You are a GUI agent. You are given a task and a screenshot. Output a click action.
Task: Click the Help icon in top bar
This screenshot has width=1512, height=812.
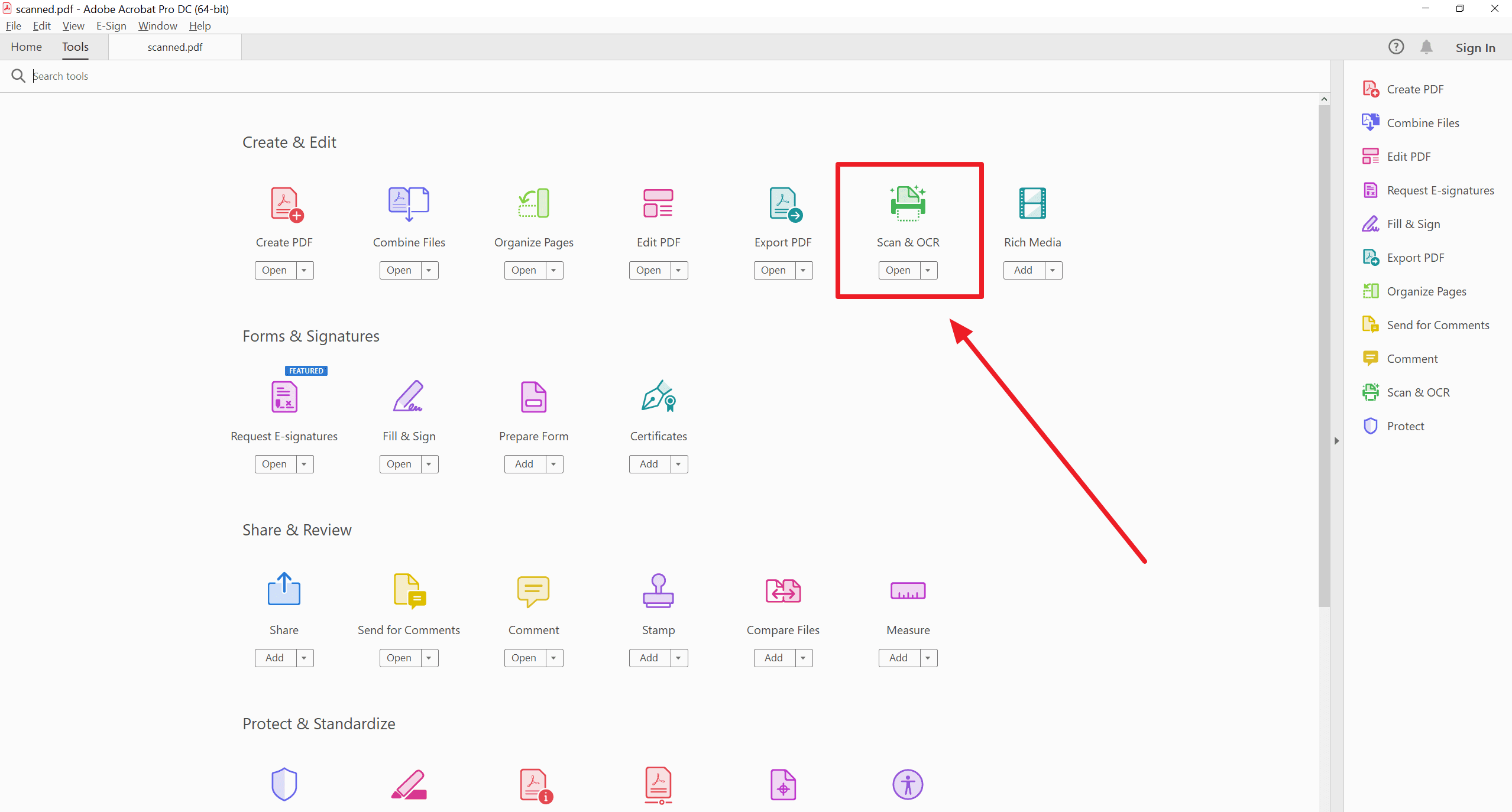pos(1394,47)
